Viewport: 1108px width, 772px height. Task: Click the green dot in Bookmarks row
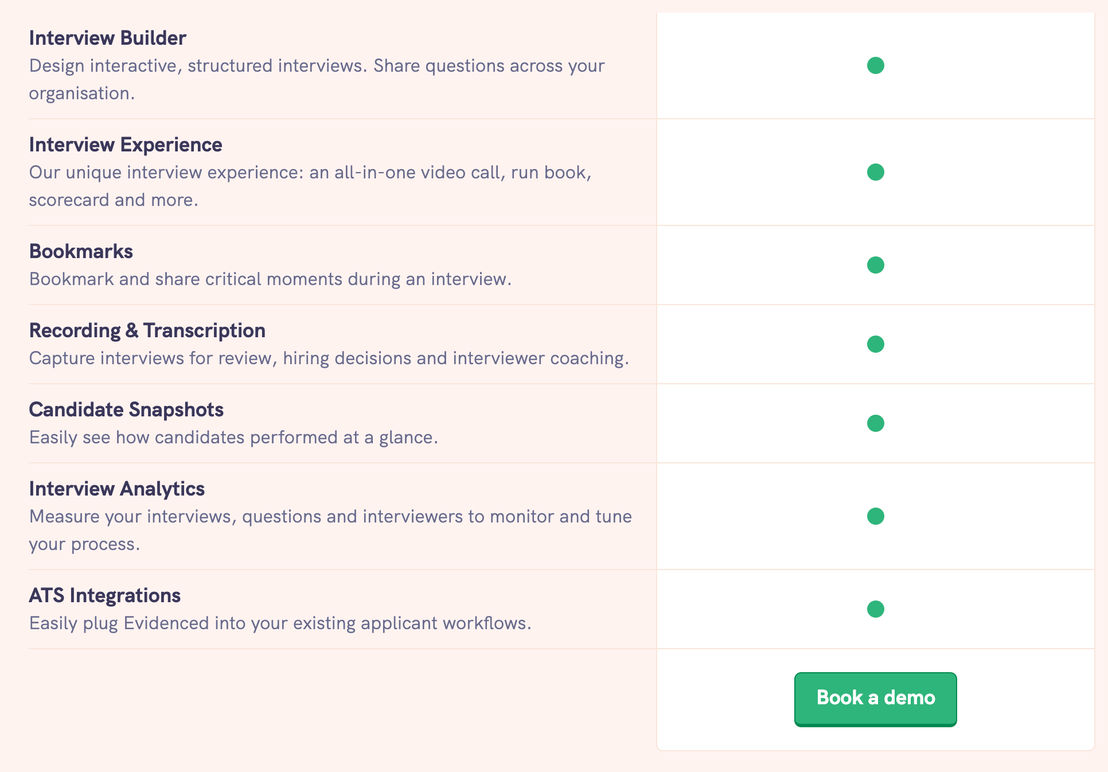coord(876,265)
